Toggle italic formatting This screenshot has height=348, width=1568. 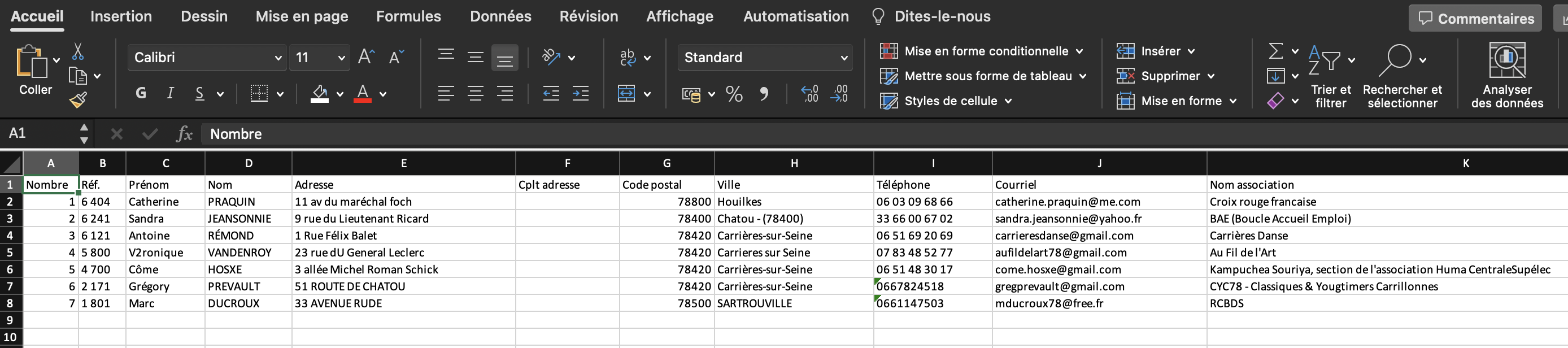(171, 93)
